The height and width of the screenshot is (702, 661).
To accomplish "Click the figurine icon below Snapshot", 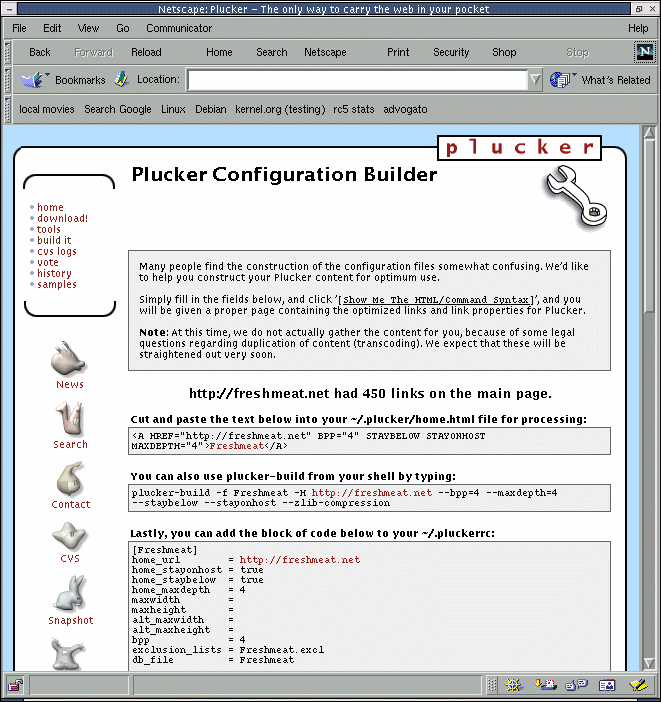I will (x=67, y=654).
